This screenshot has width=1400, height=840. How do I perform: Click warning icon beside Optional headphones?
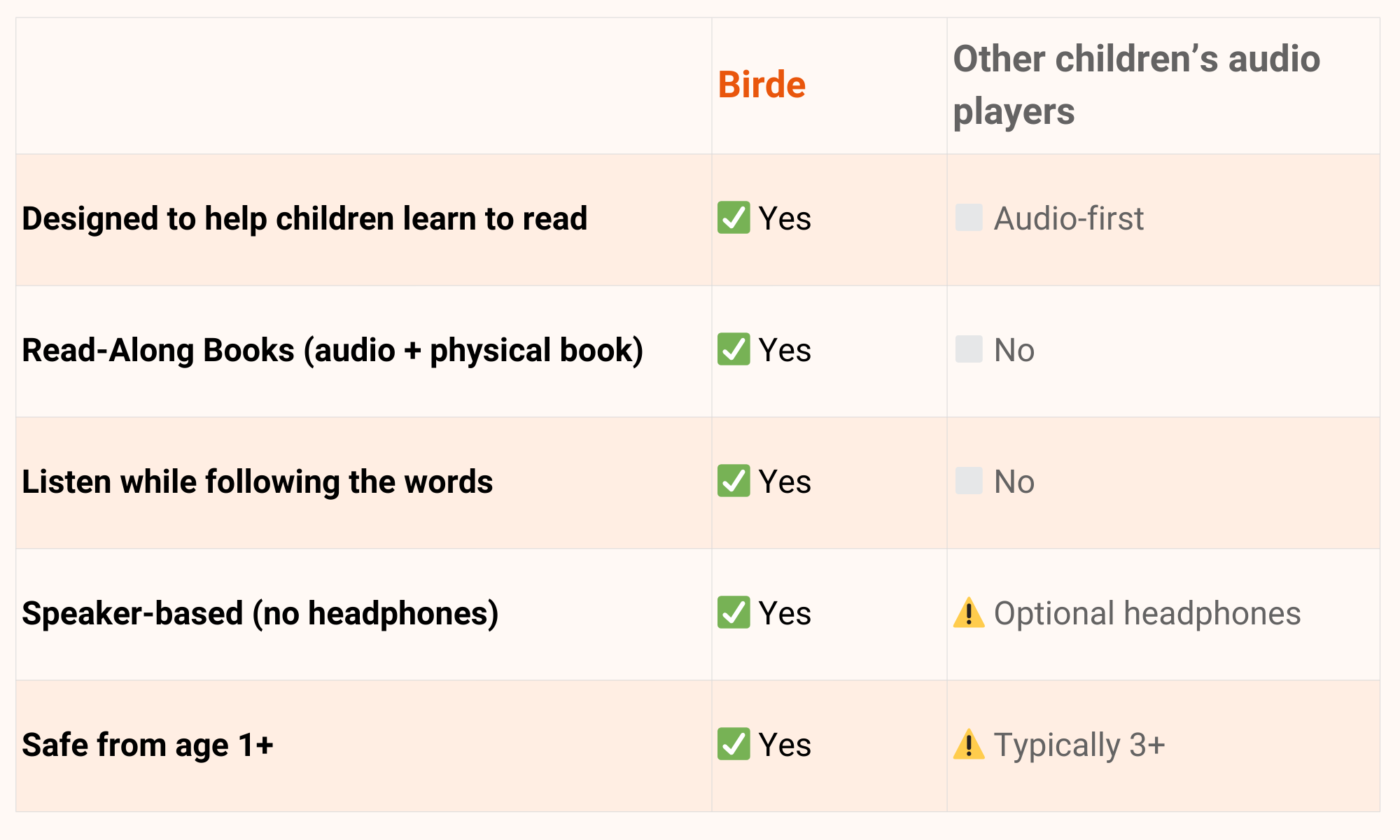(969, 613)
